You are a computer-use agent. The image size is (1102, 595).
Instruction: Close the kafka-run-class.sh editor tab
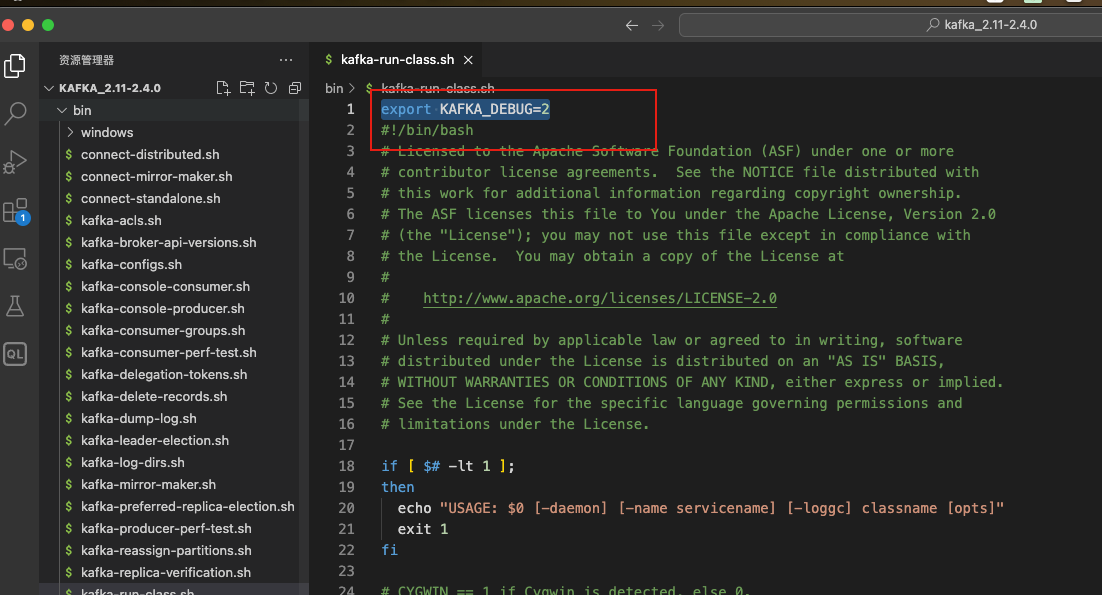point(468,60)
